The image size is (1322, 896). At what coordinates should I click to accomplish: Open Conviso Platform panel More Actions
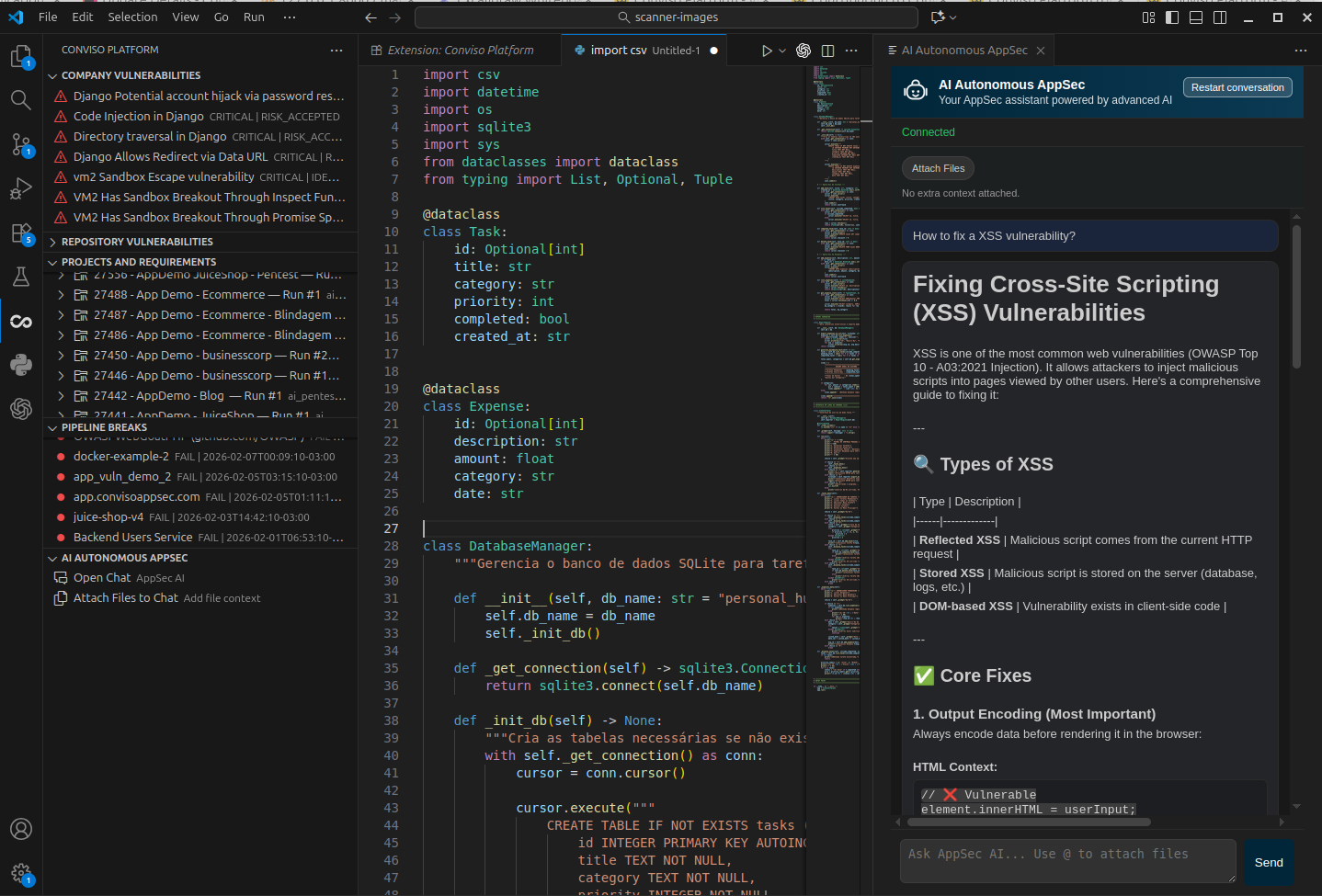coord(336,51)
